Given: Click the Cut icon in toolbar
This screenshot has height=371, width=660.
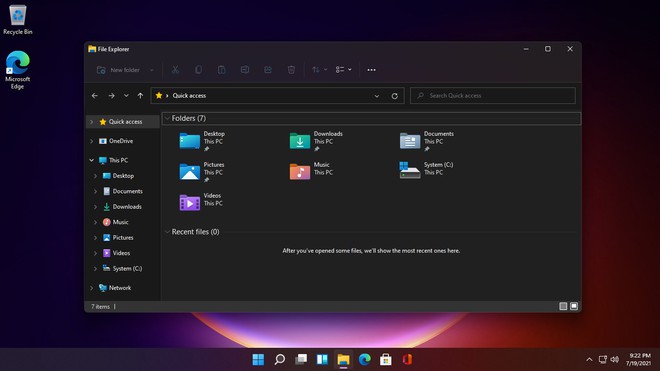Looking at the screenshot, I should [175, 70].
